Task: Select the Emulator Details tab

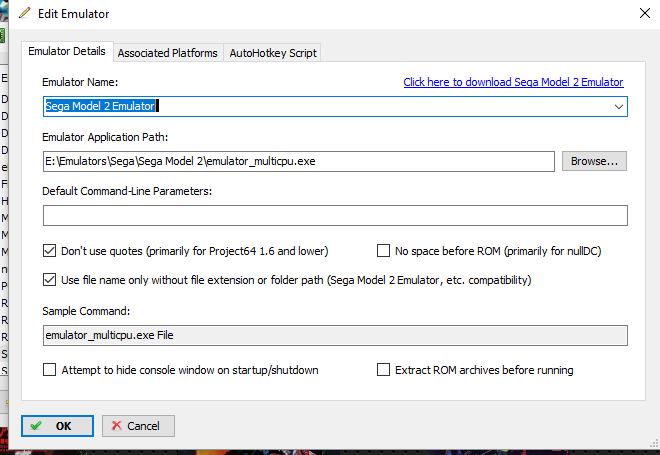Action: coord(67,51)
